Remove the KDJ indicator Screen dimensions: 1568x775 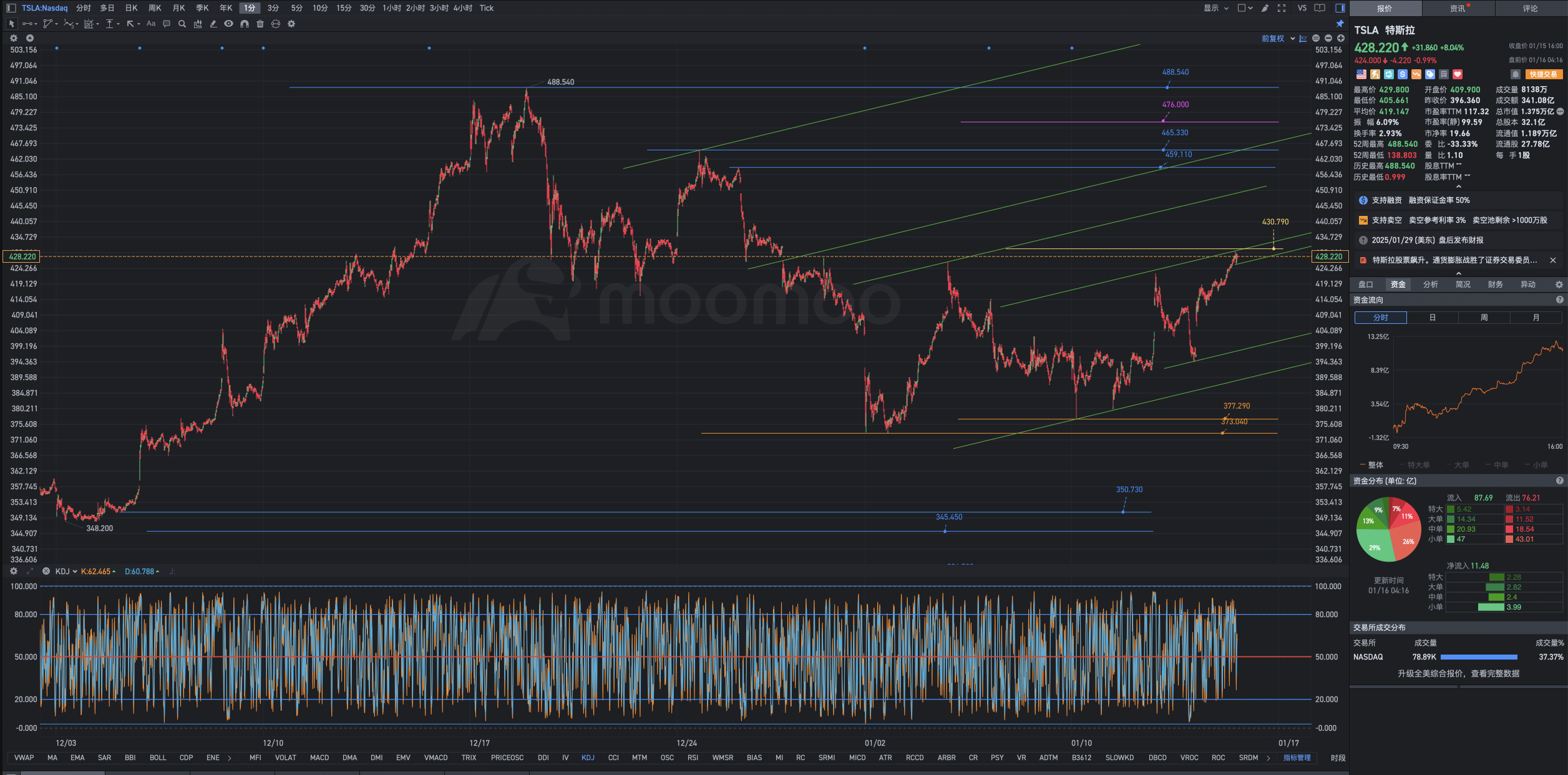tap(46, 571)
